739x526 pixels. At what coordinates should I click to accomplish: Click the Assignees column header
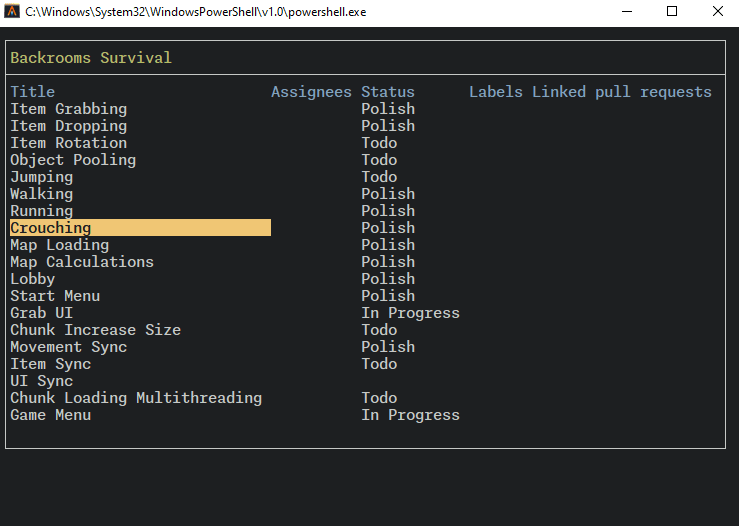pos(311,92)
